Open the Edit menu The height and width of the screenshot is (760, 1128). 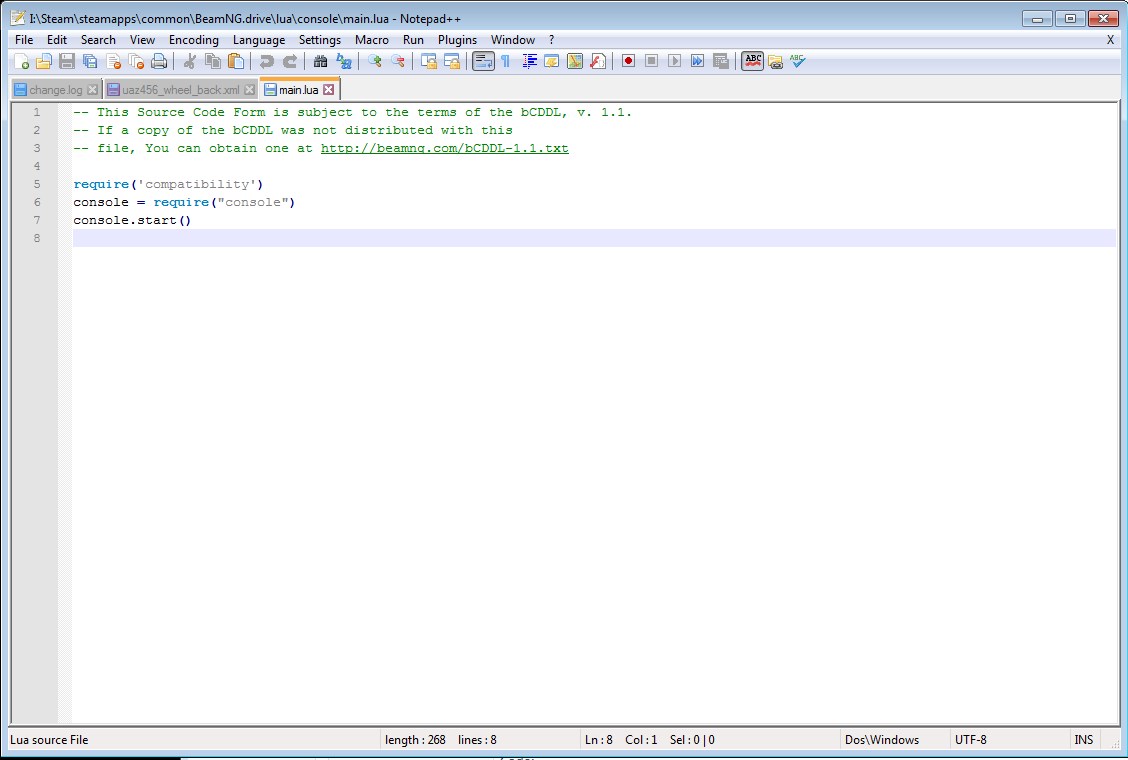pos(57,40)
